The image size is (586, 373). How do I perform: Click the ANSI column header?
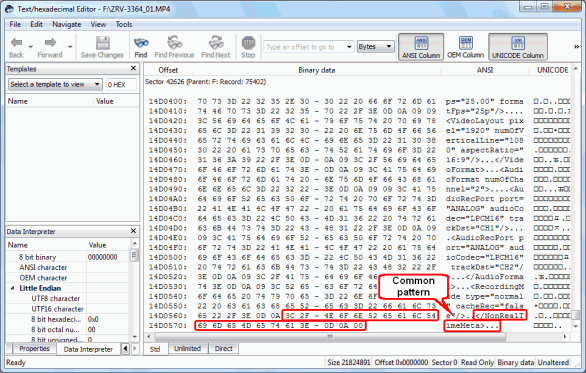click(x=485, y=70)
